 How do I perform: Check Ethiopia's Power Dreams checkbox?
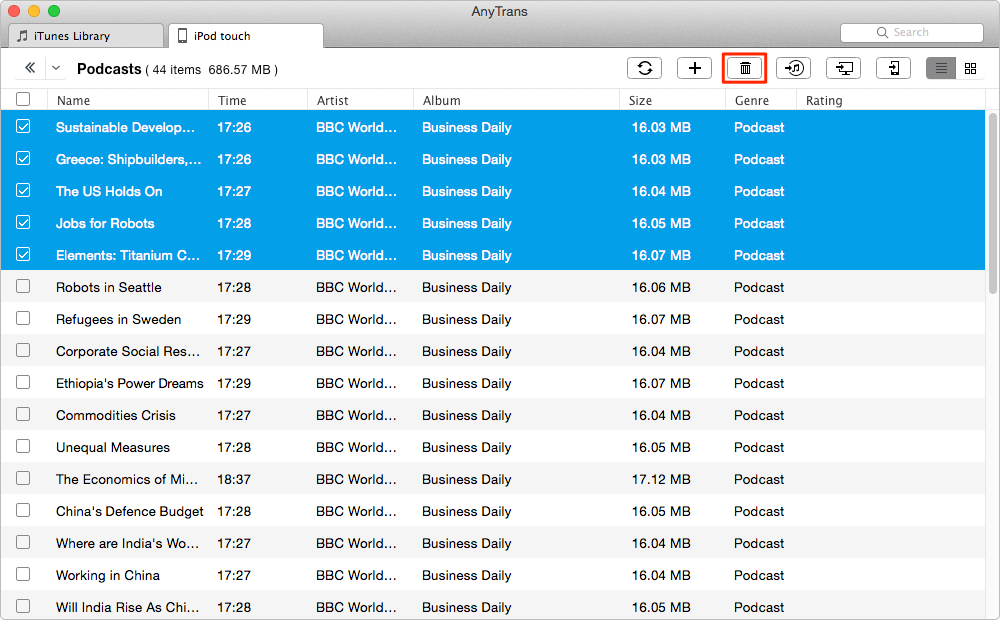23,381
